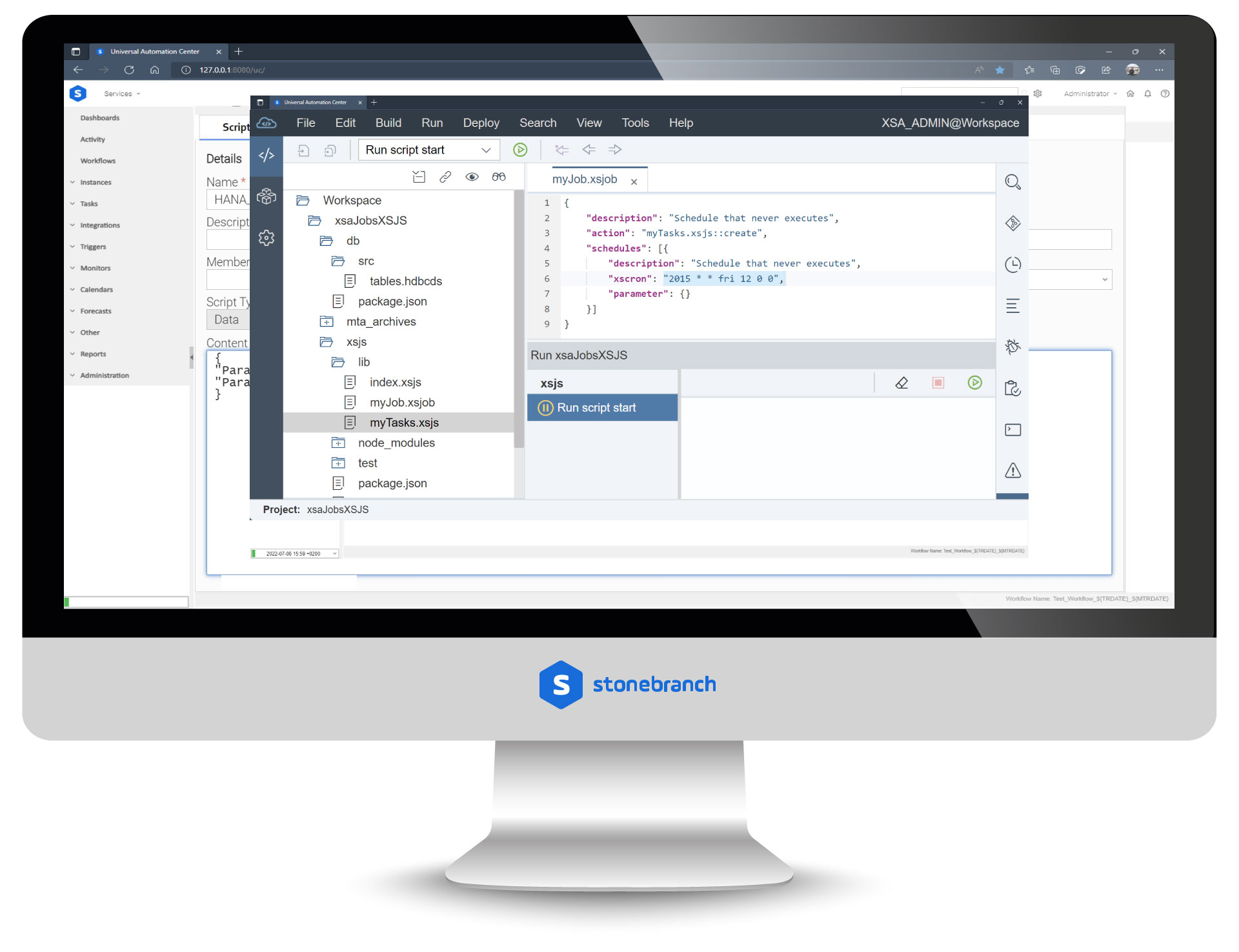Image resolution: width=1239 pixels, height=952 pixels.
Task: Collapse the lib folder
Action: [337, 362]
